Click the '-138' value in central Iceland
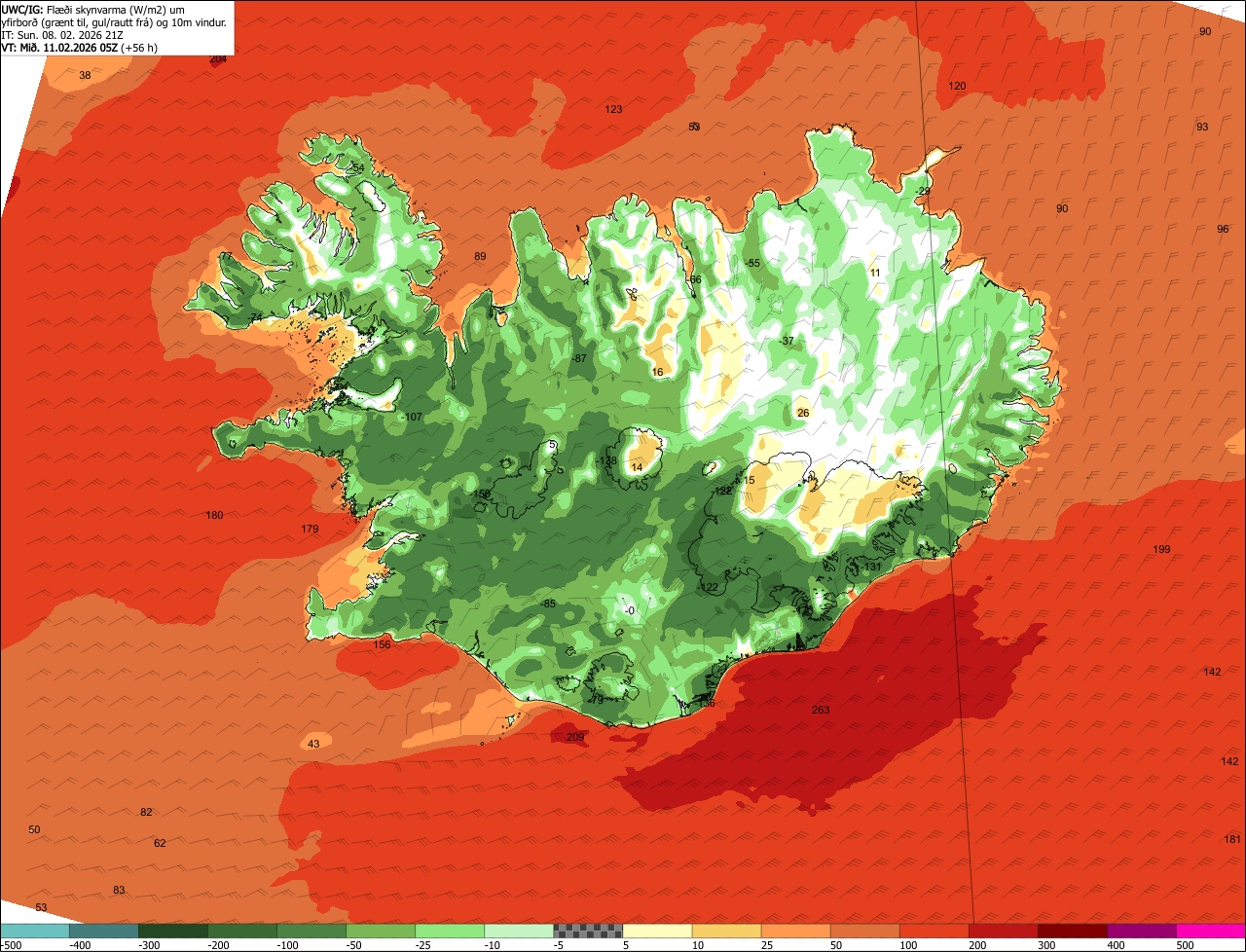The width and height of the screenshot is (1246, 952). tap(606, 460)
